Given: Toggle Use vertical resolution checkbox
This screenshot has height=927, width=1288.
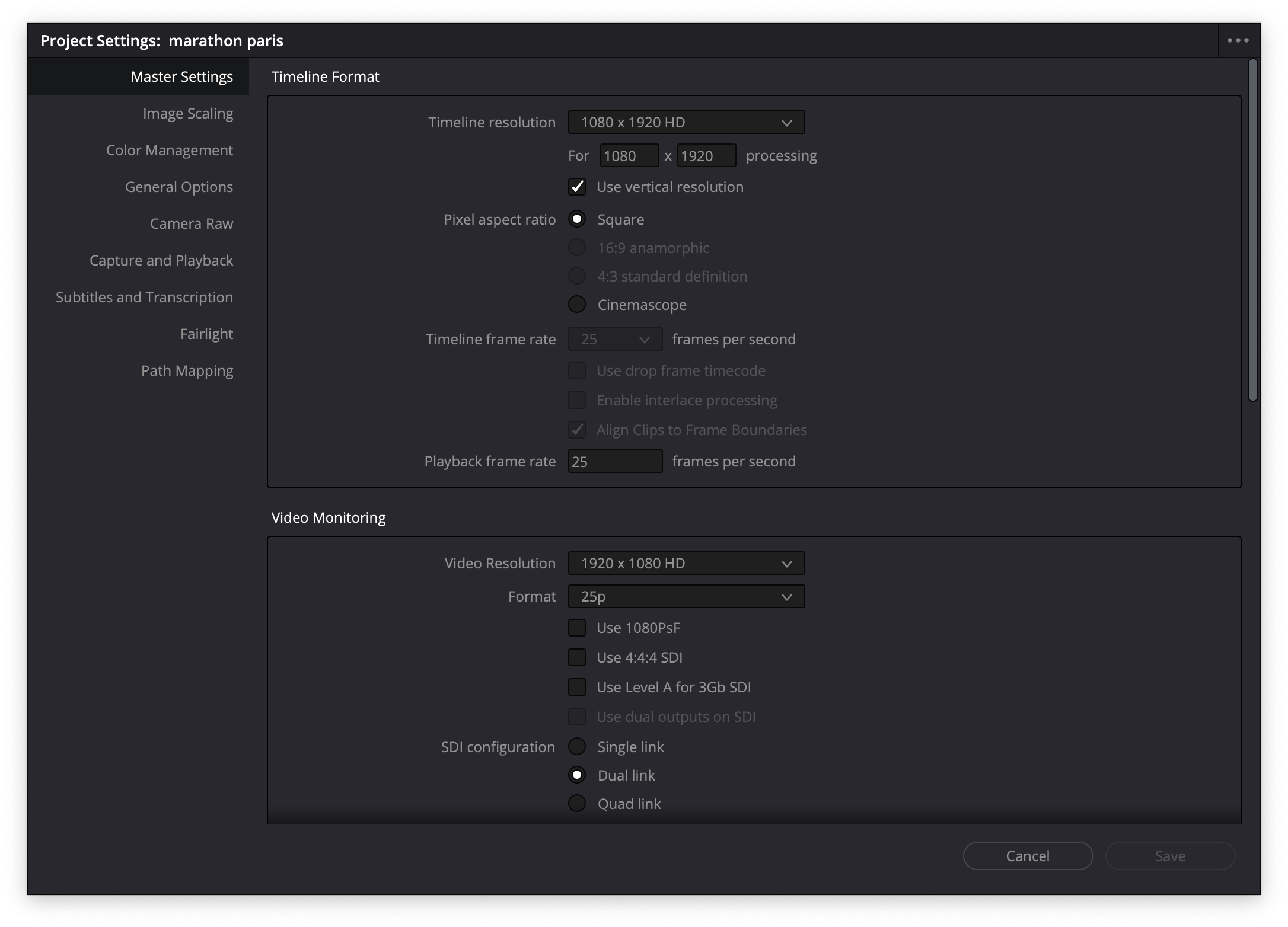Looking at the screenshot, I should 577,187.
